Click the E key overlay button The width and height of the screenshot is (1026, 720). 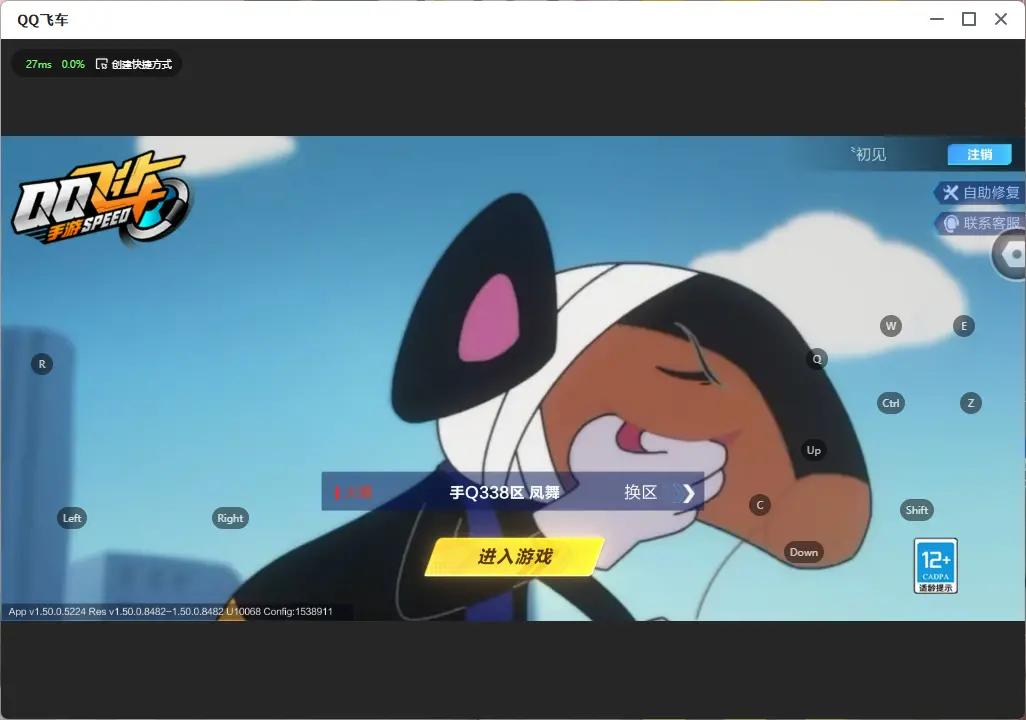tap(963, 325)
